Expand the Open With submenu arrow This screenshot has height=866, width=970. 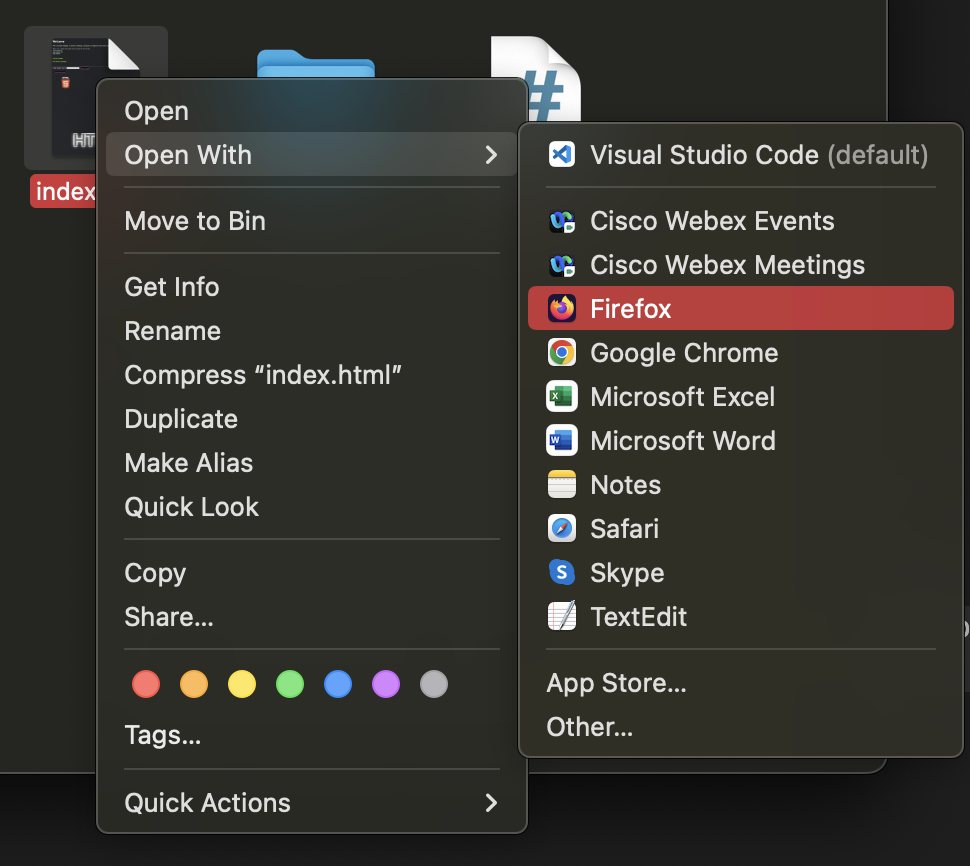coord(491,155)
